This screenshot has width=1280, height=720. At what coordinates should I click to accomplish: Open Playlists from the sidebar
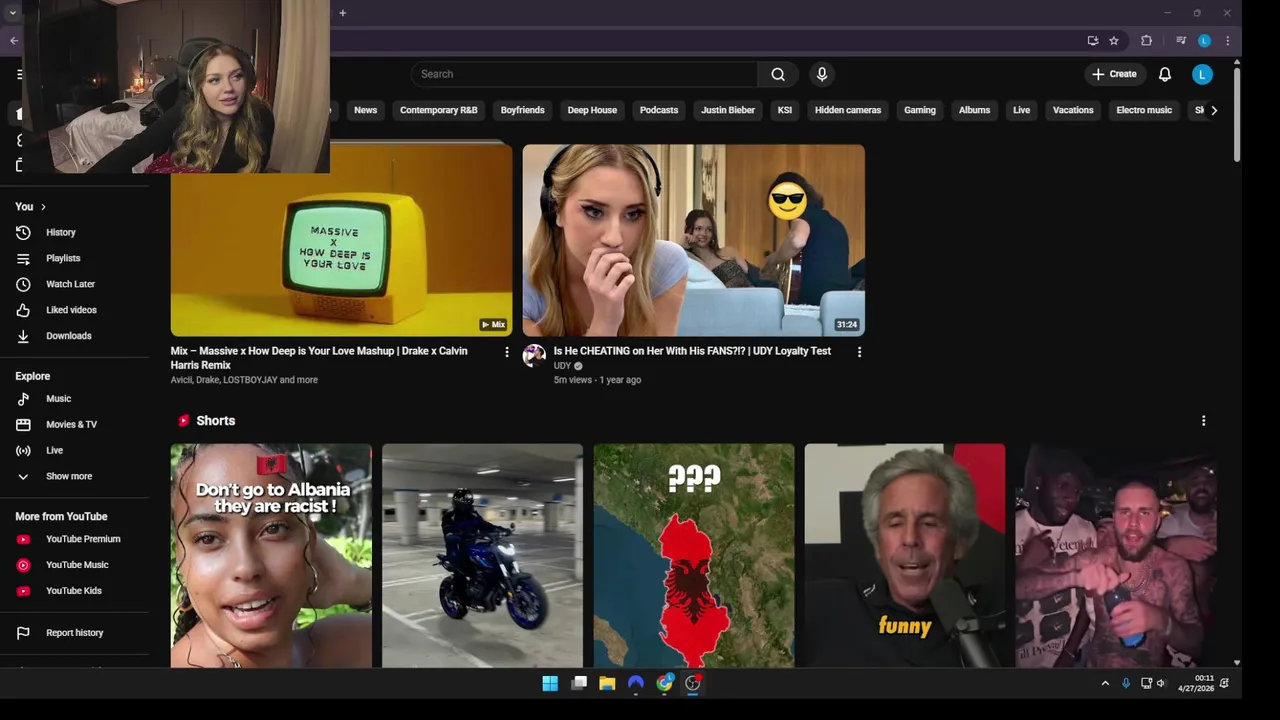tap(62, 258)
